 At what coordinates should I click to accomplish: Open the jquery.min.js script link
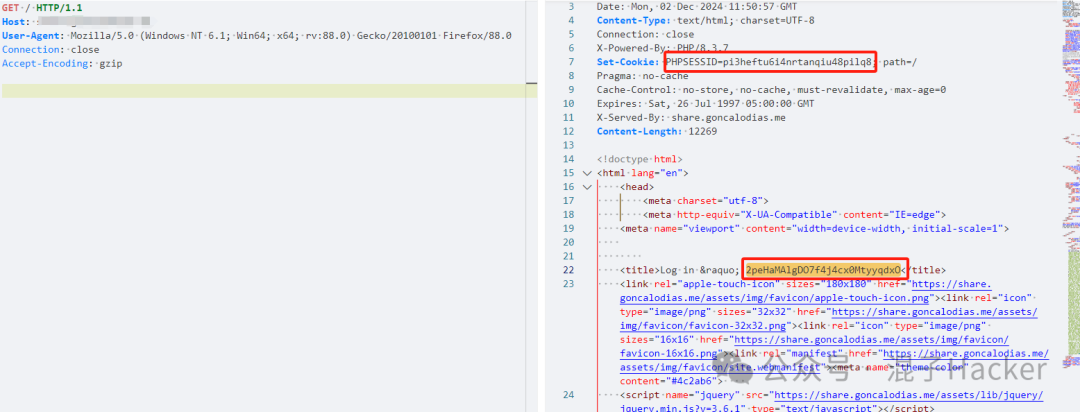coord(831,402)
